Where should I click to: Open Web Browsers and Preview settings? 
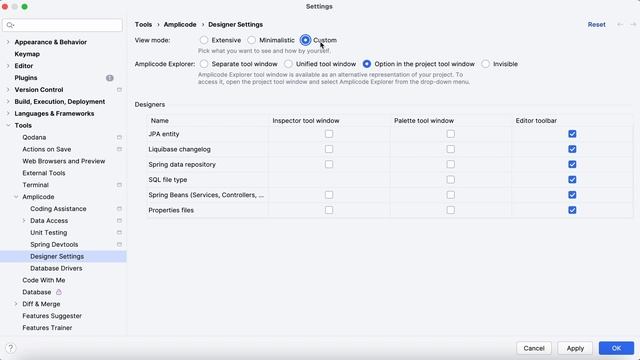coord(64,161)
